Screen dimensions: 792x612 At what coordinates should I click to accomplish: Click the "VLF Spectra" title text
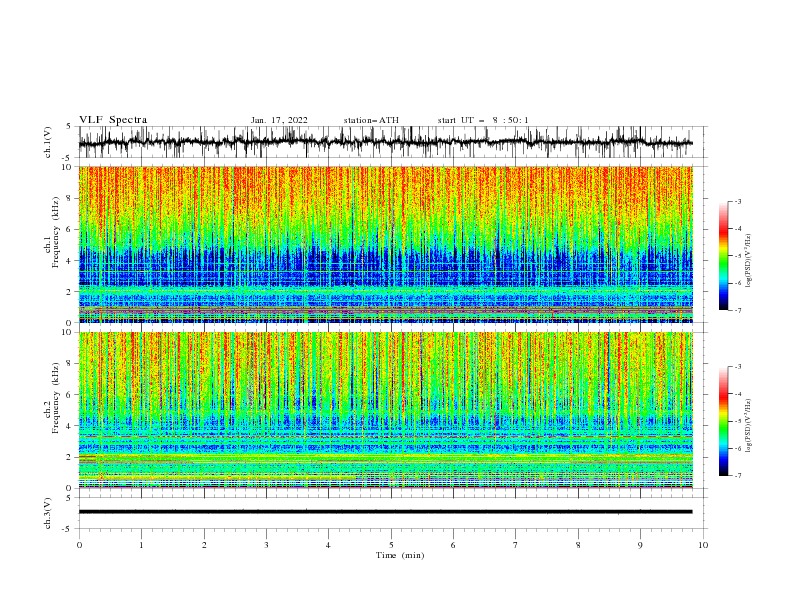[x=113, y=120]
